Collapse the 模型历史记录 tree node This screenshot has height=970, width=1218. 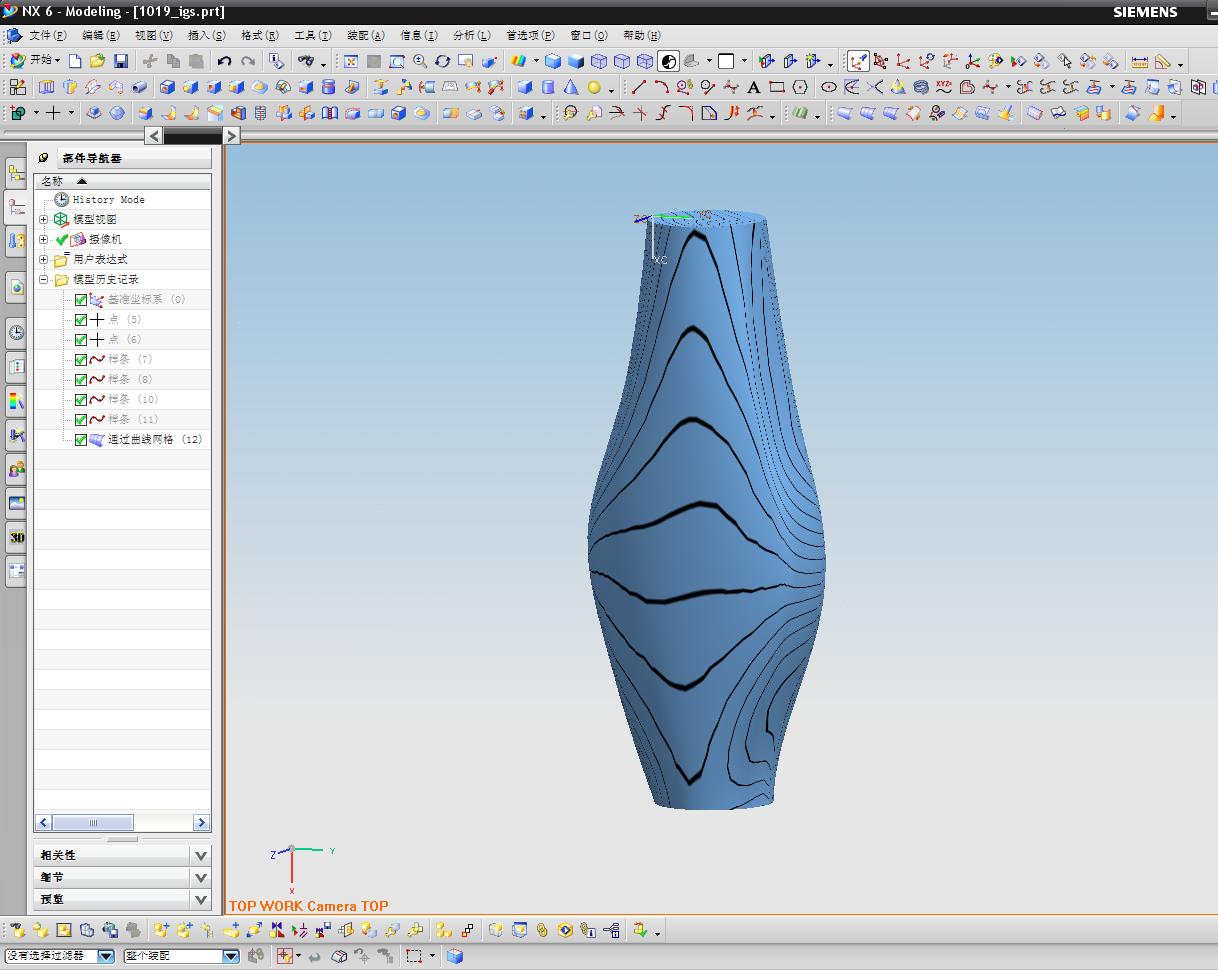tap(43, 279)
